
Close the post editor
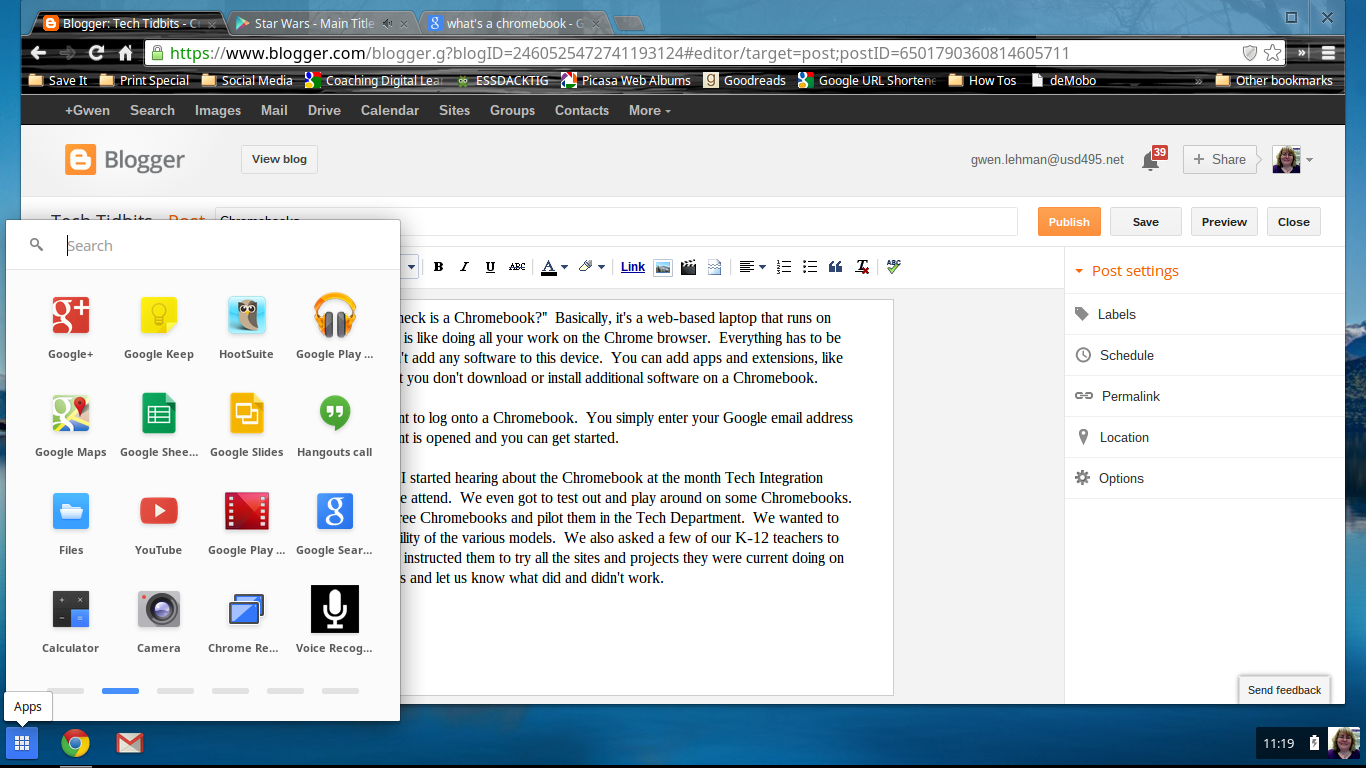[x=1294, y=222]
